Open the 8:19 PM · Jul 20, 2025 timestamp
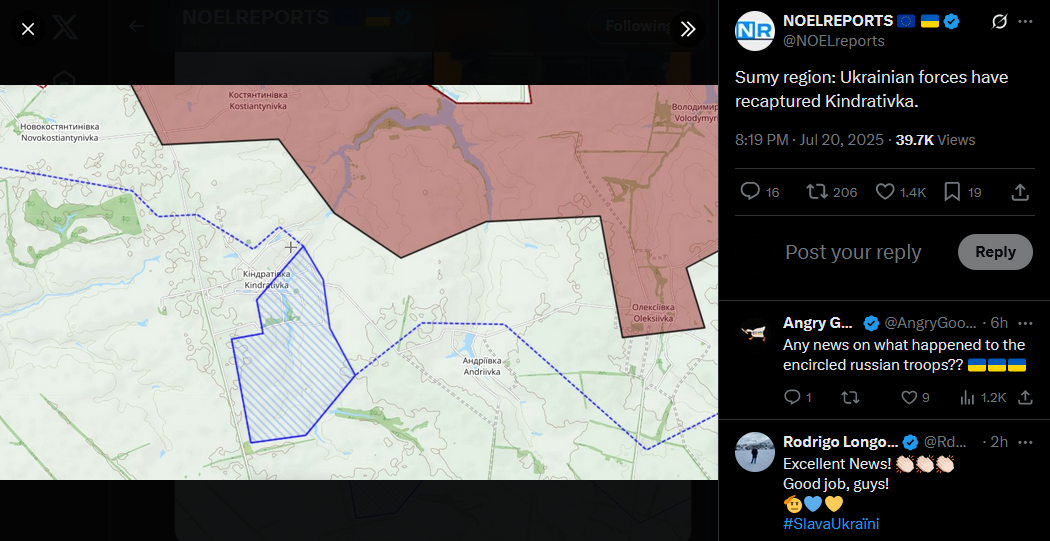Viewport: 1050px width, 541px height. pos(810,140)
